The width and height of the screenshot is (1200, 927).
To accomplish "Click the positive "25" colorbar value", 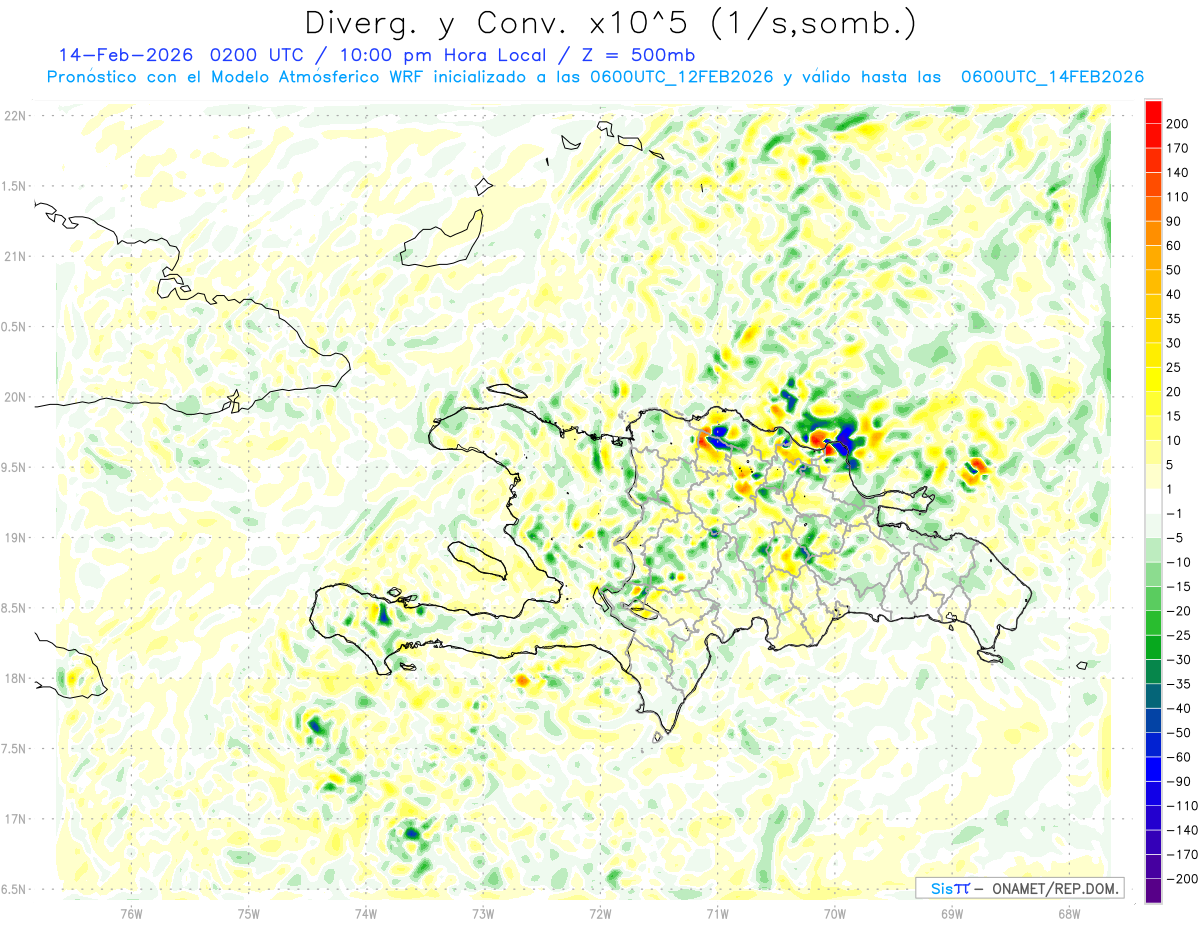I will pos(1175,367).
